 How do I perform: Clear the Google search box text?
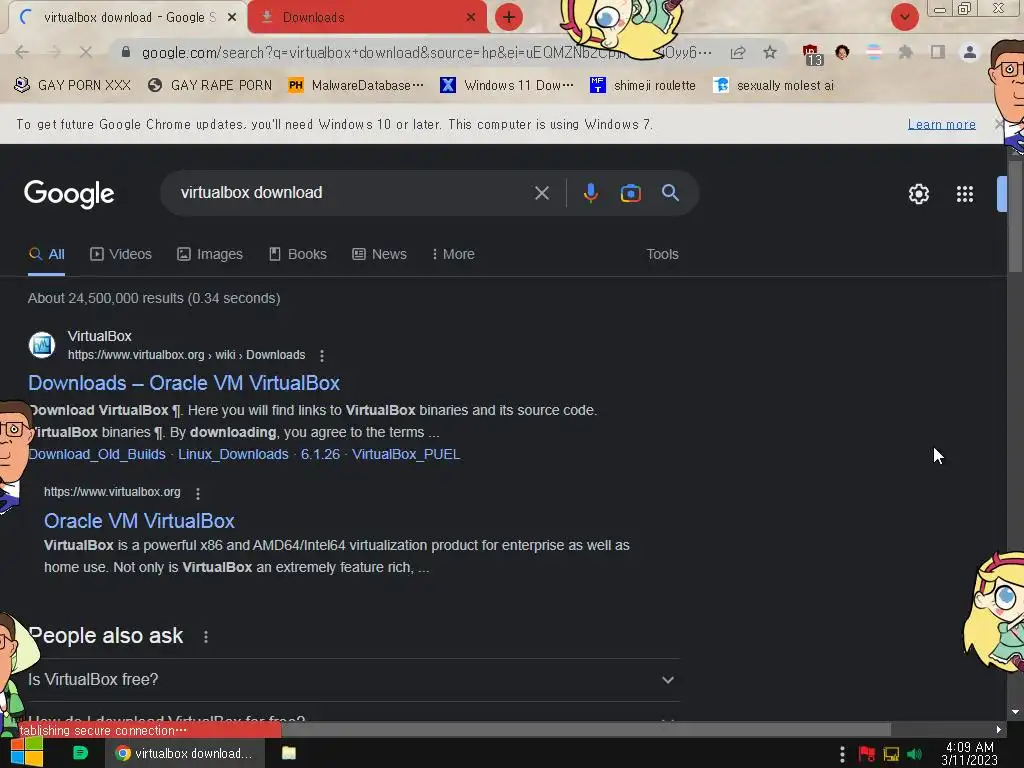[541, 193]
